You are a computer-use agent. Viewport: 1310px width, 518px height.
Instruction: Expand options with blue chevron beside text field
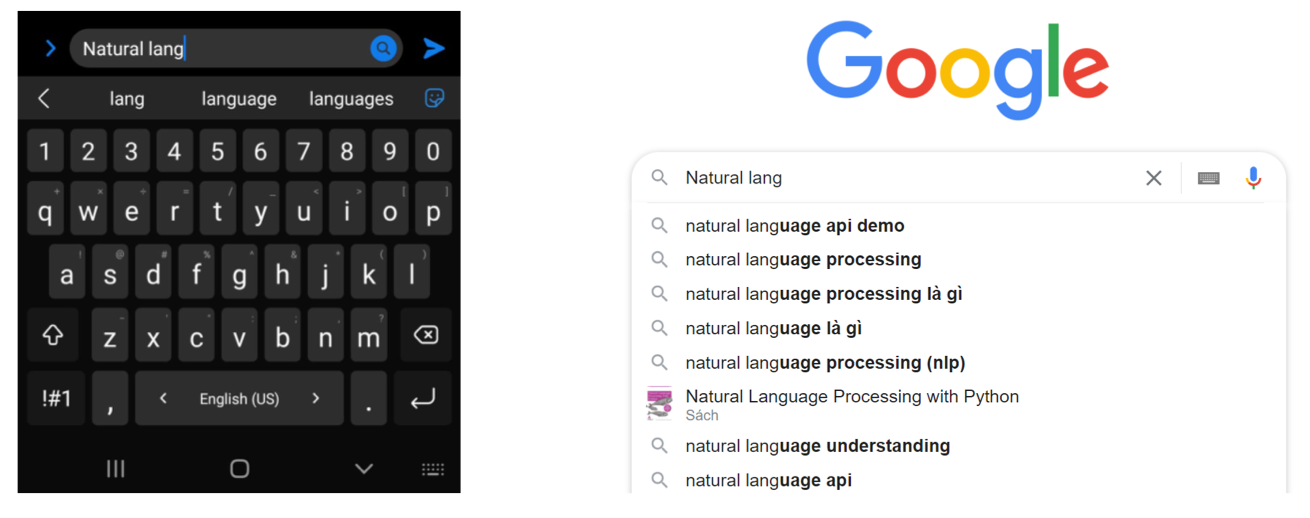(50, 48)
